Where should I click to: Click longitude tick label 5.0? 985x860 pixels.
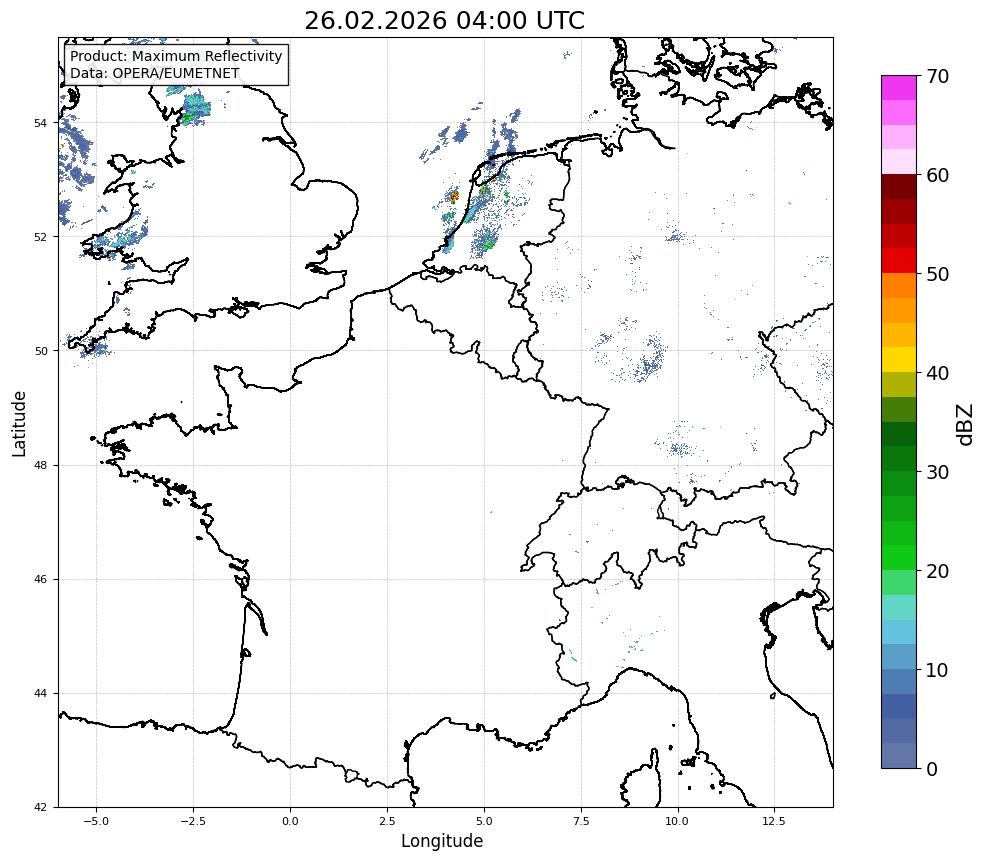click(484, 821)
